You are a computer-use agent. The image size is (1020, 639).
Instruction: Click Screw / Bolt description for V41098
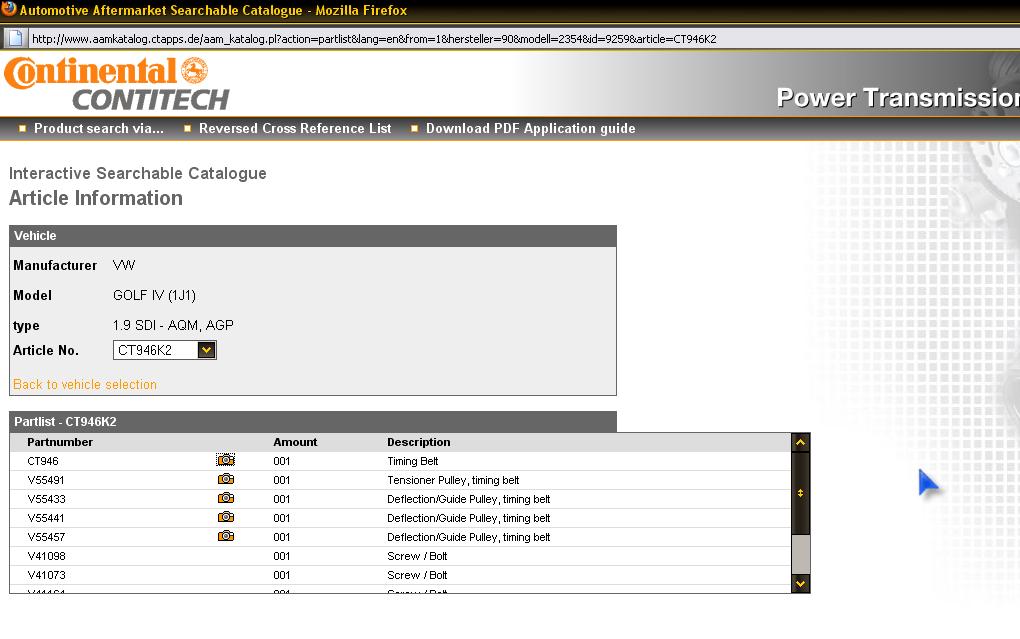417,556
